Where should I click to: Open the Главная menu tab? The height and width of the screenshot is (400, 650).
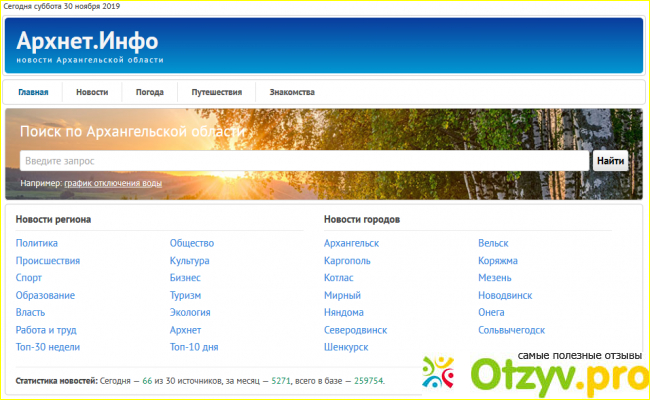click(33, 92)
